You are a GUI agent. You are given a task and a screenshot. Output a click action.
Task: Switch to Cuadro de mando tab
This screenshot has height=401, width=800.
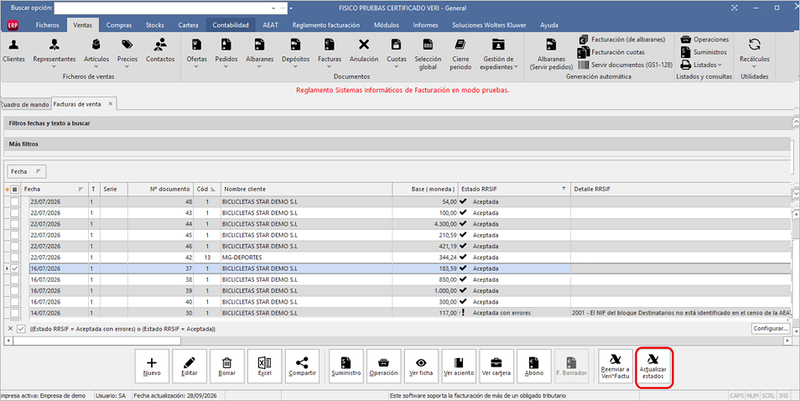25,105
